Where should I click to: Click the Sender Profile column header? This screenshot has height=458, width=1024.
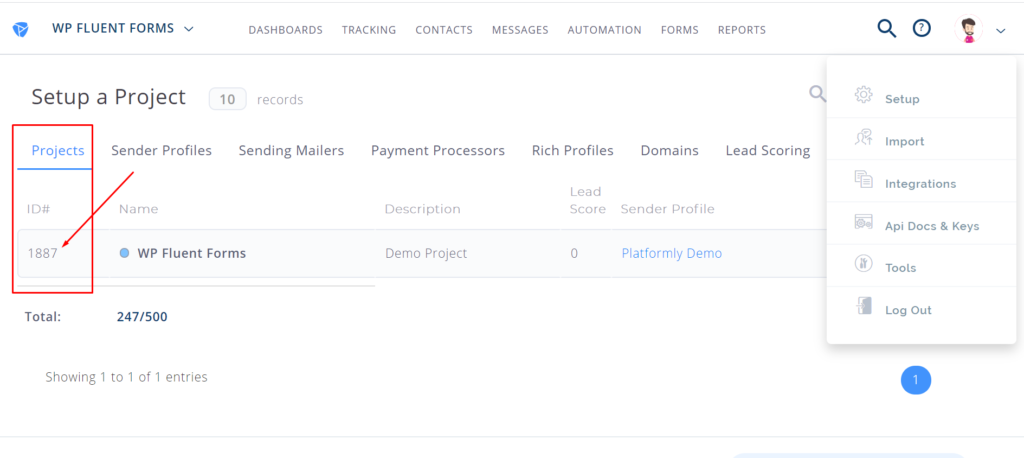(x=667, y=209)
